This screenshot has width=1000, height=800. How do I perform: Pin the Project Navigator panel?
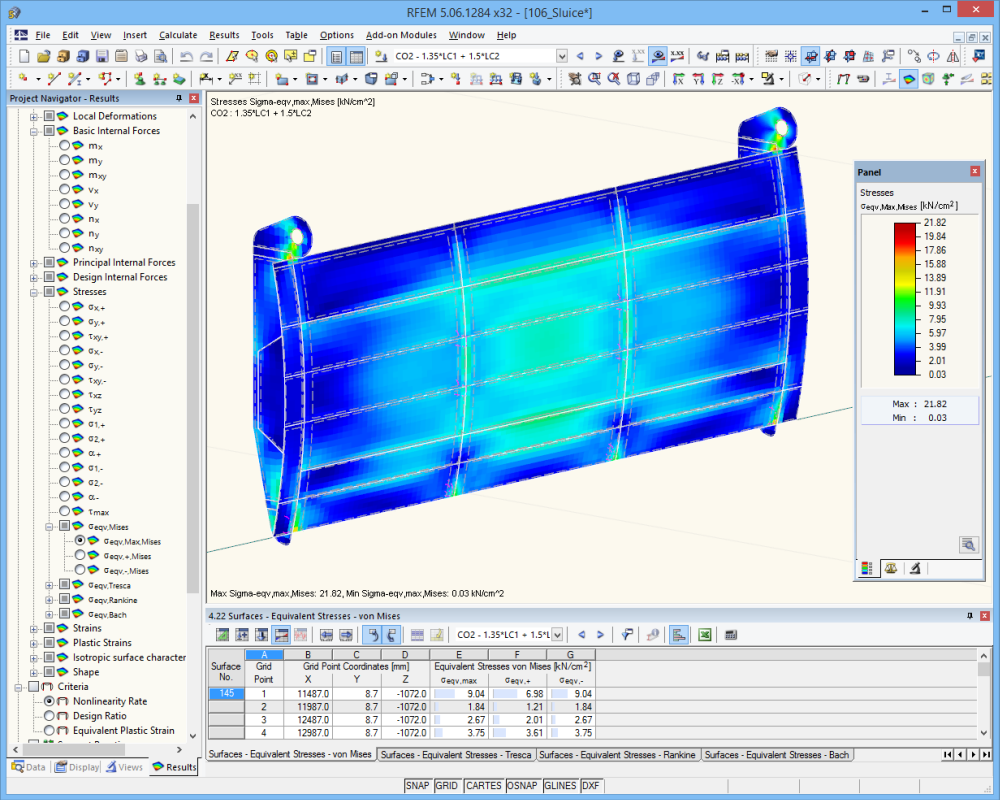pos(179,98)
